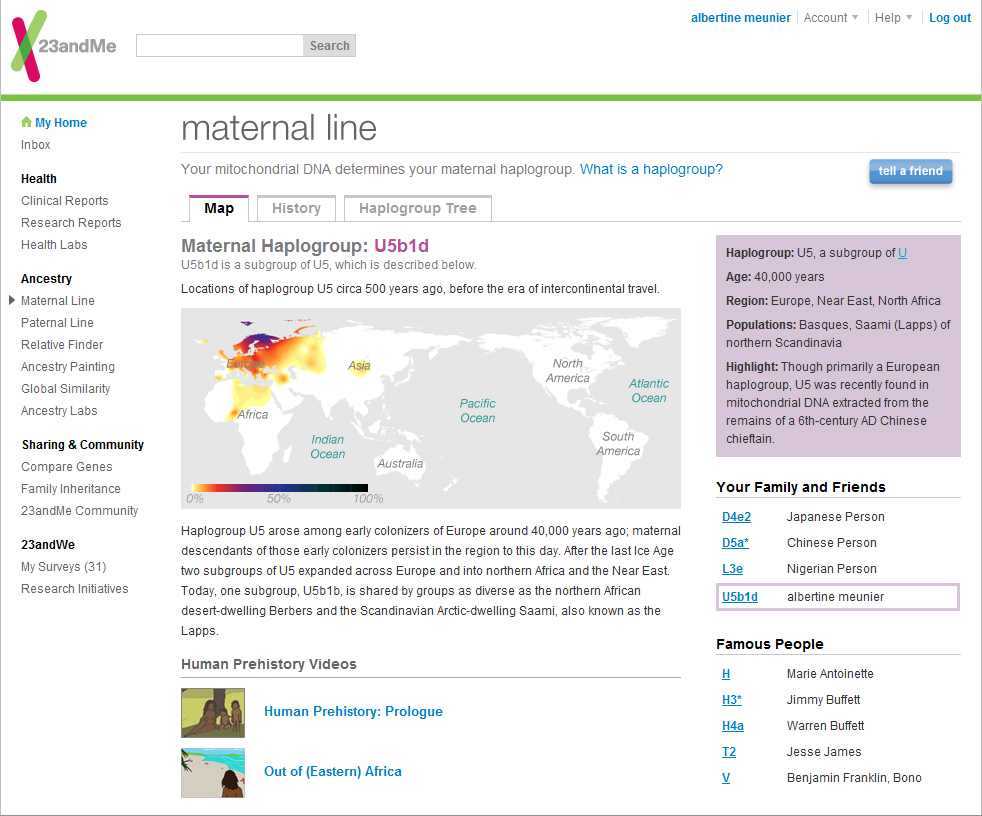Viewport: 982px width, 816px height.
Task: Open Ancestry Labs
Action: point(59,410)
